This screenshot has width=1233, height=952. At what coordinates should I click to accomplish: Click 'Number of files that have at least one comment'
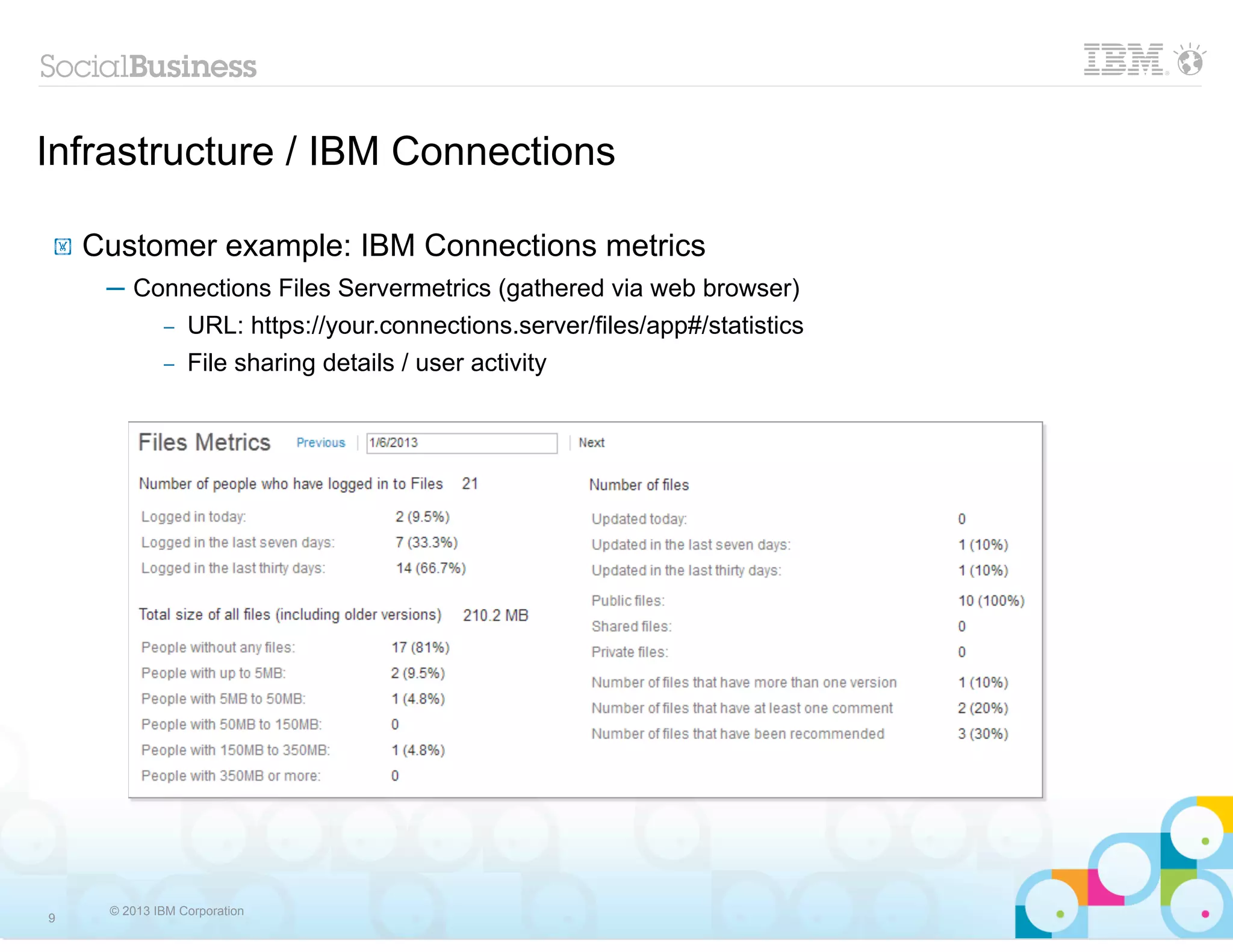742,708
